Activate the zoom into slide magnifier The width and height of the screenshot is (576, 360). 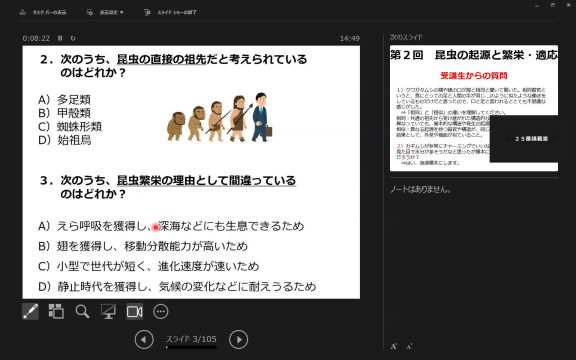click(x=82, y=312)
